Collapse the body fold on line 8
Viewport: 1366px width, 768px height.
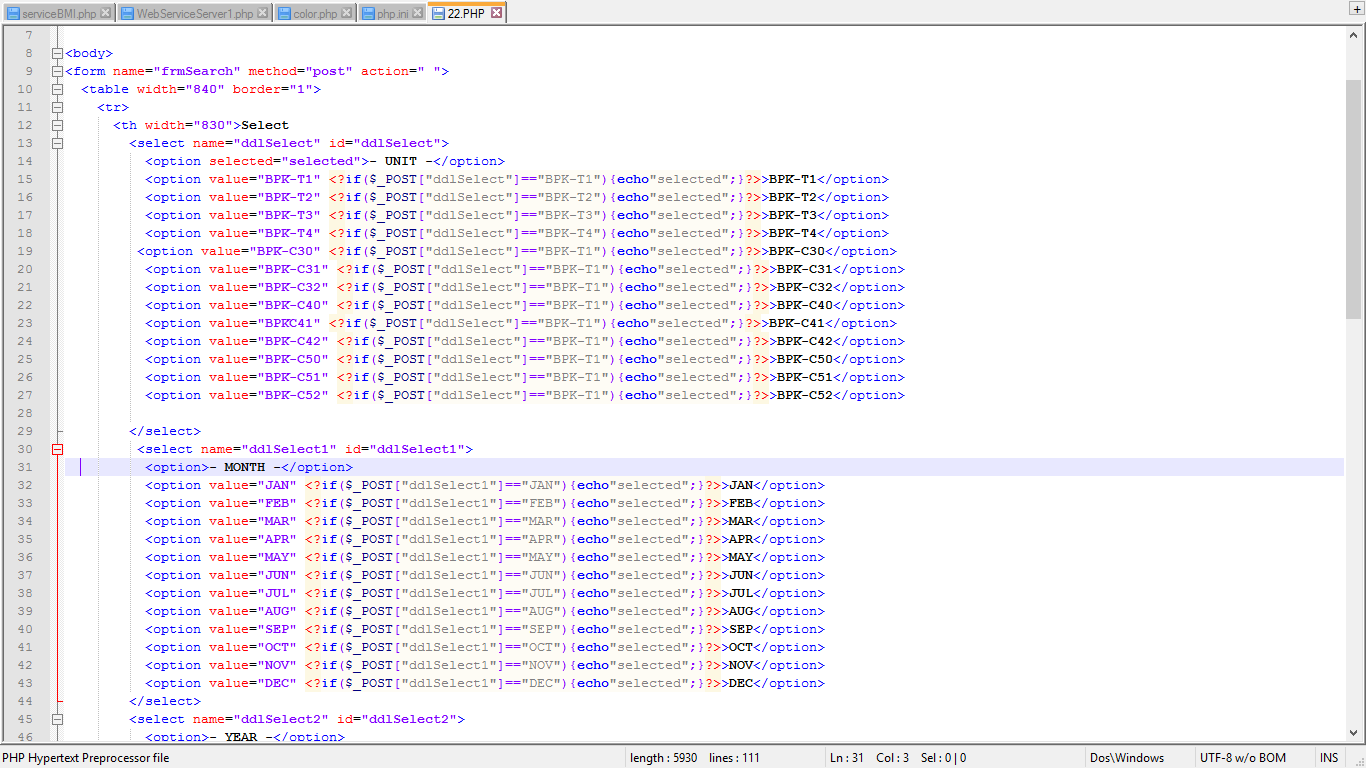[x=58, y=53]
